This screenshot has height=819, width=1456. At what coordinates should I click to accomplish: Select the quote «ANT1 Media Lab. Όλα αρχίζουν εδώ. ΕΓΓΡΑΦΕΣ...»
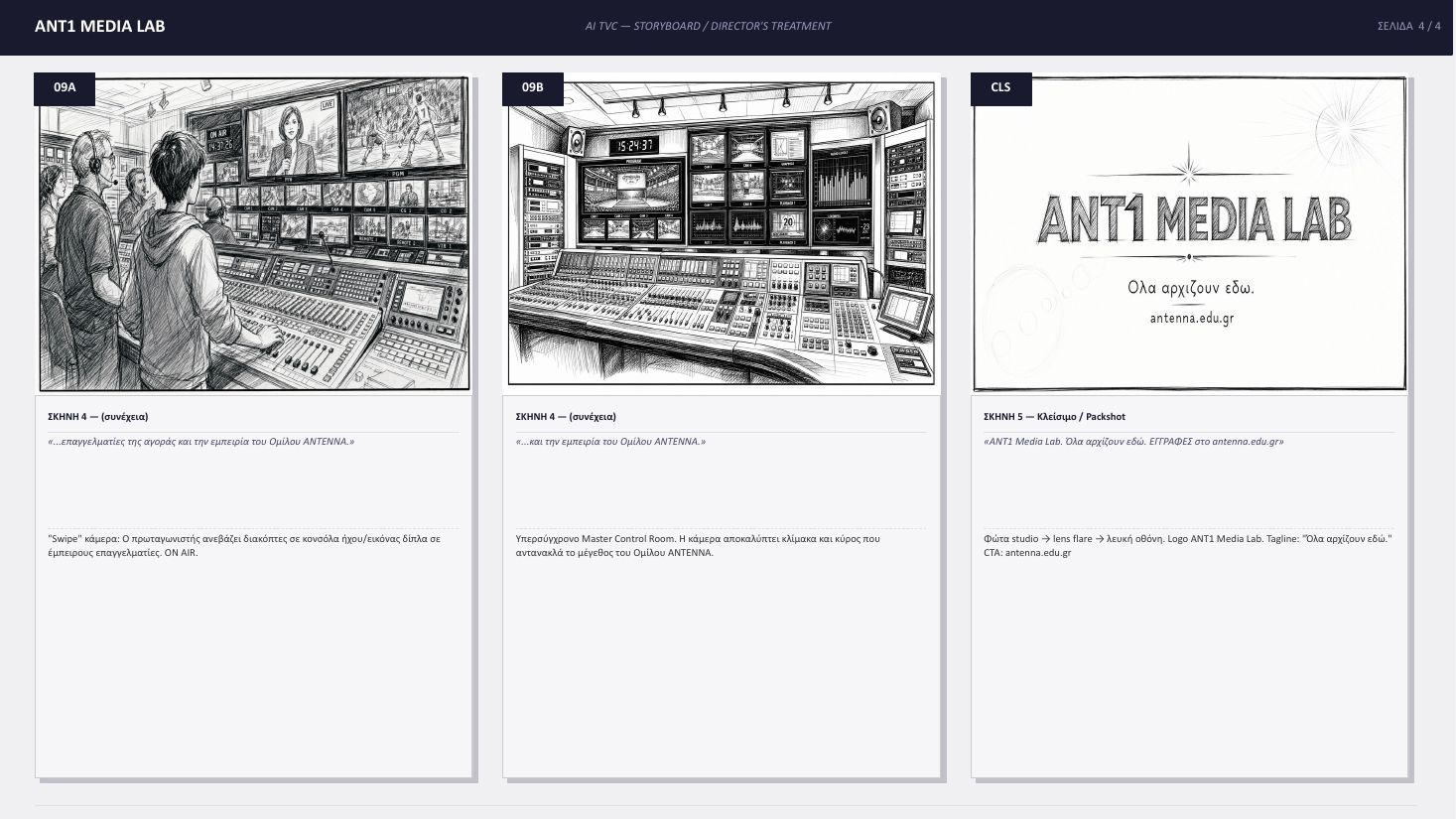point(1133,442)
